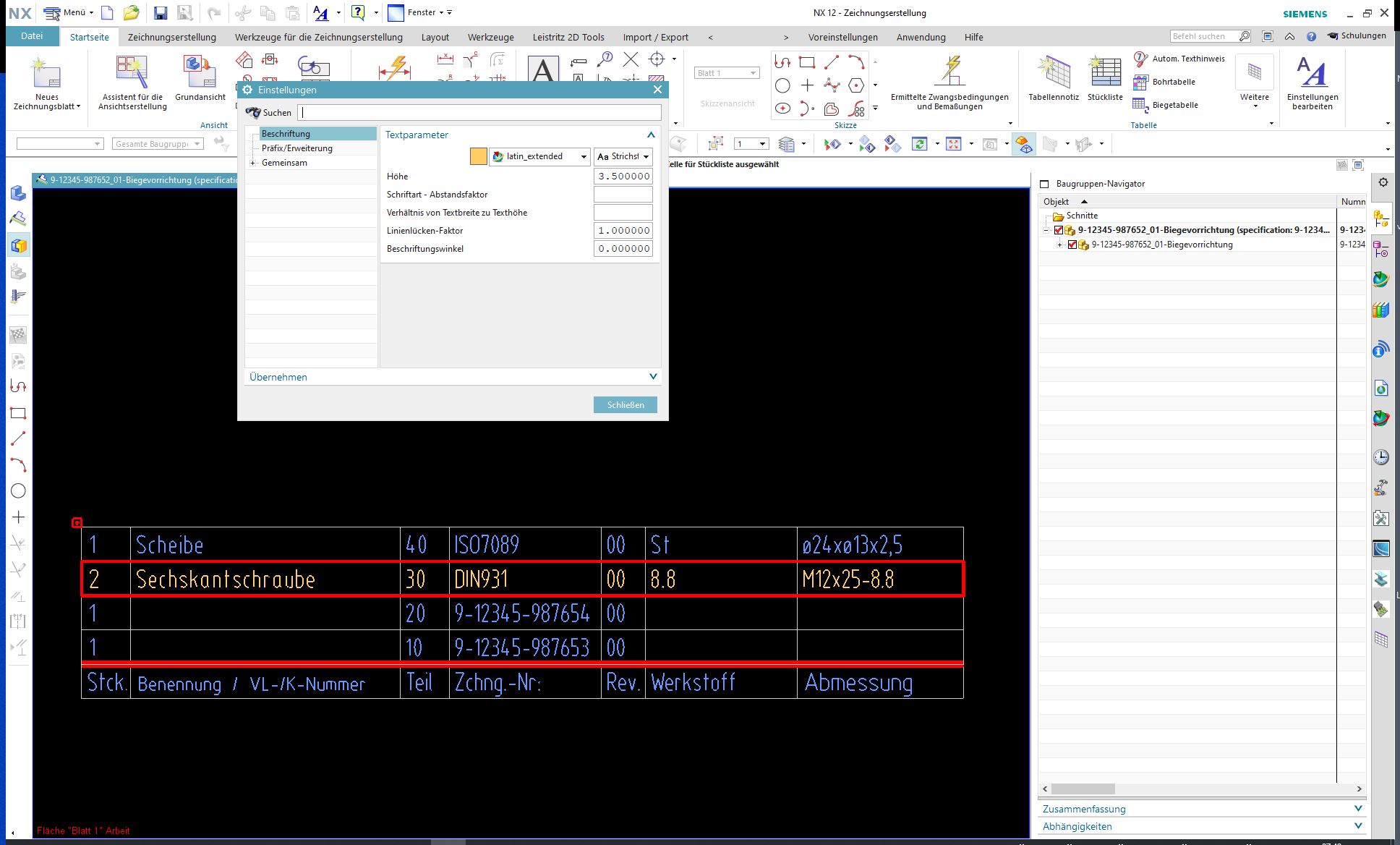1400x845 pixels.
Task: Open the history clock sidebar icon
Action: click(1381, 457)
